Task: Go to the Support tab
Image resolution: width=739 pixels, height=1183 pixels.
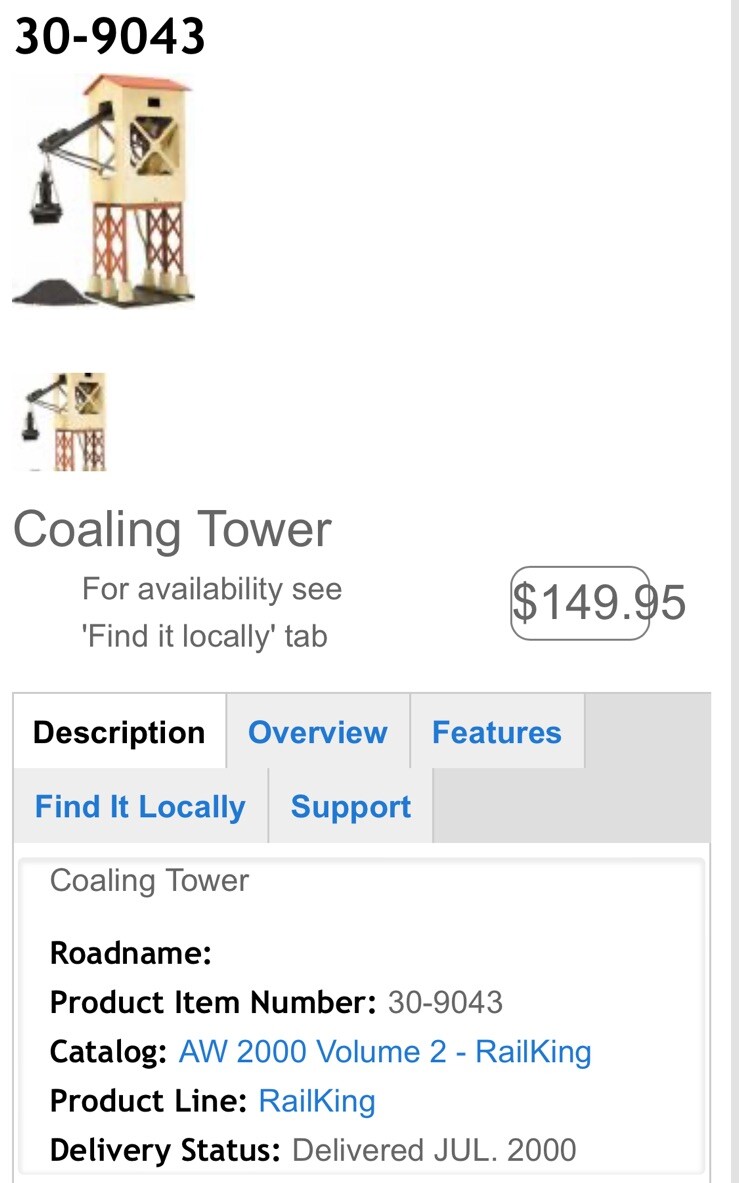Action: [x=350, y=807]
